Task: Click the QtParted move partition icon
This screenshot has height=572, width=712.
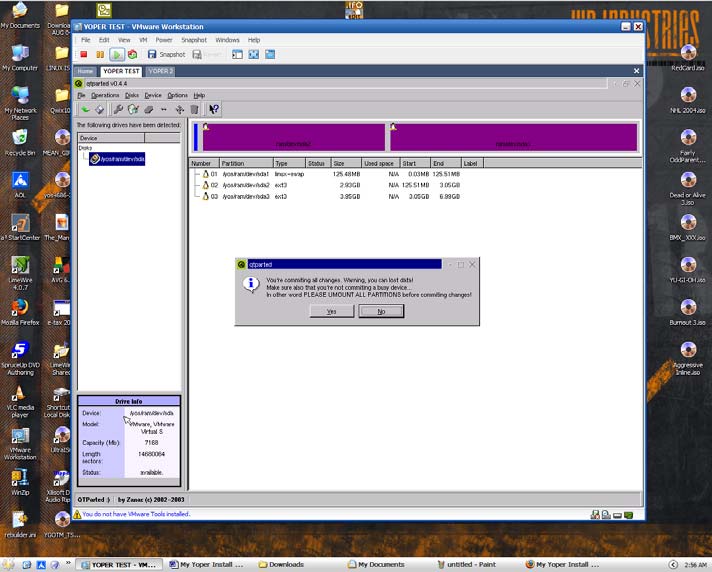Action: (x=179, y=109)
